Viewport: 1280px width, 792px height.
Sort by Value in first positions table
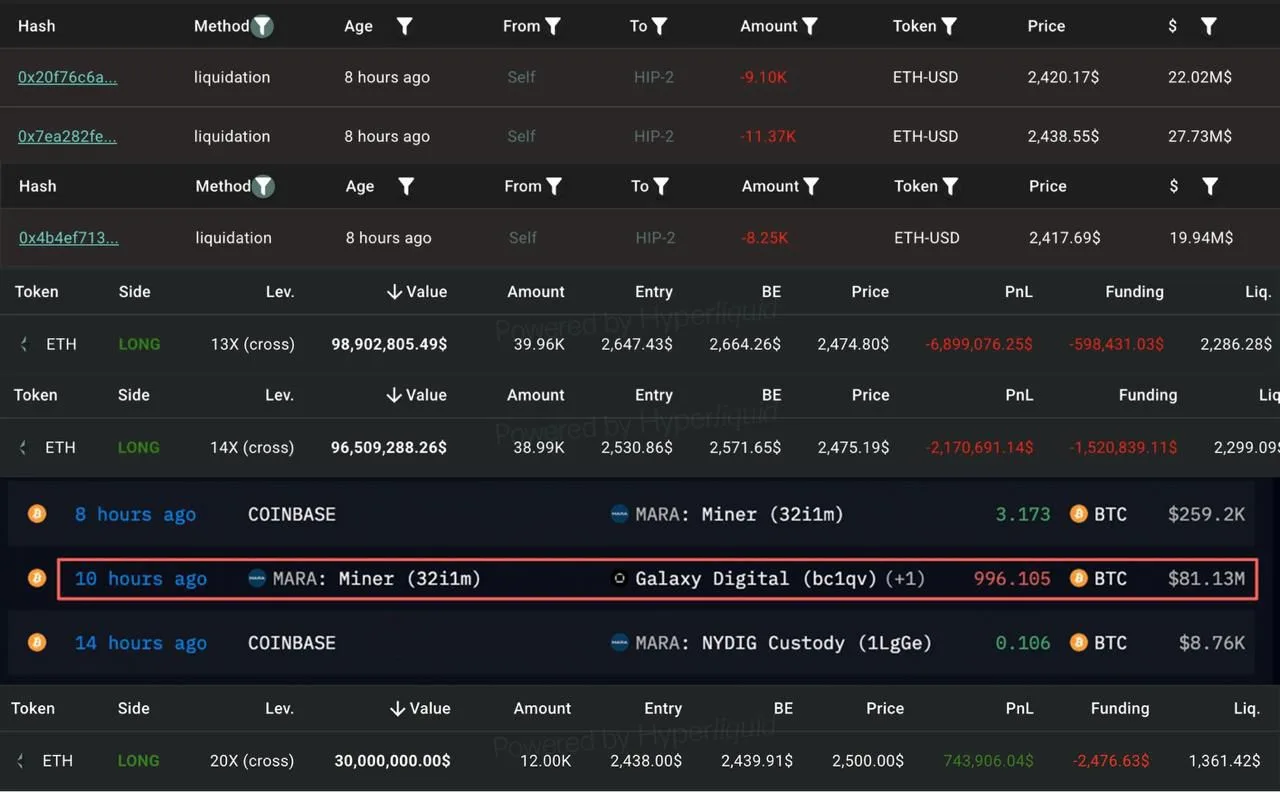[416, 291]
